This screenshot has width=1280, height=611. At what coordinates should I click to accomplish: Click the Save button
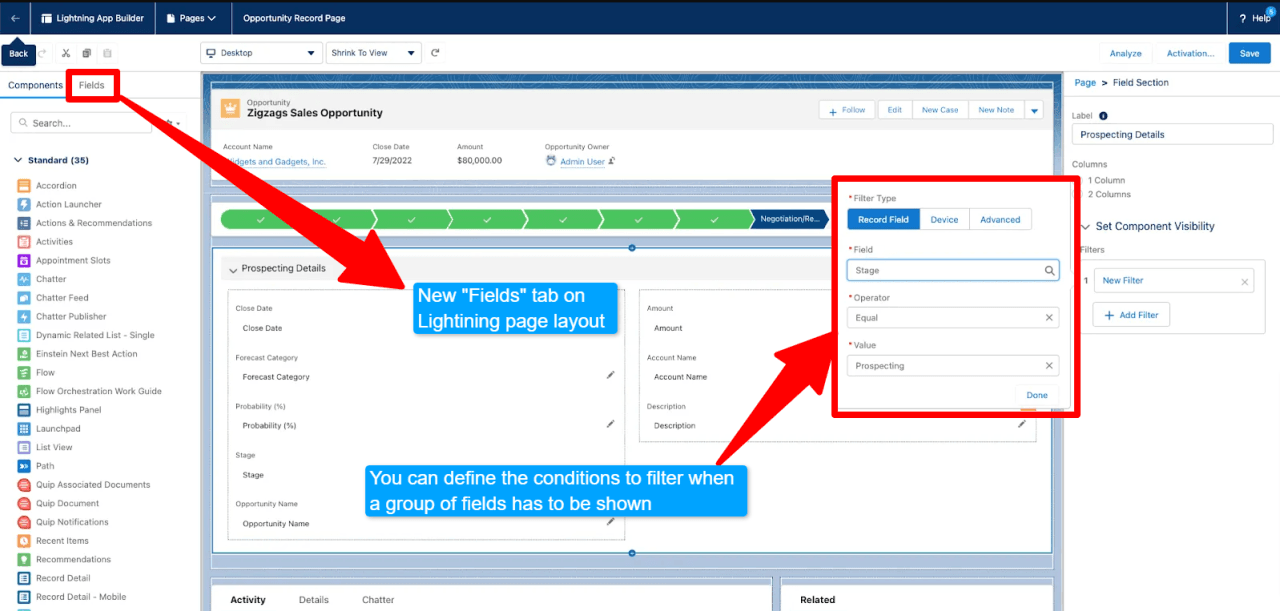click(x=1249, y=53)
